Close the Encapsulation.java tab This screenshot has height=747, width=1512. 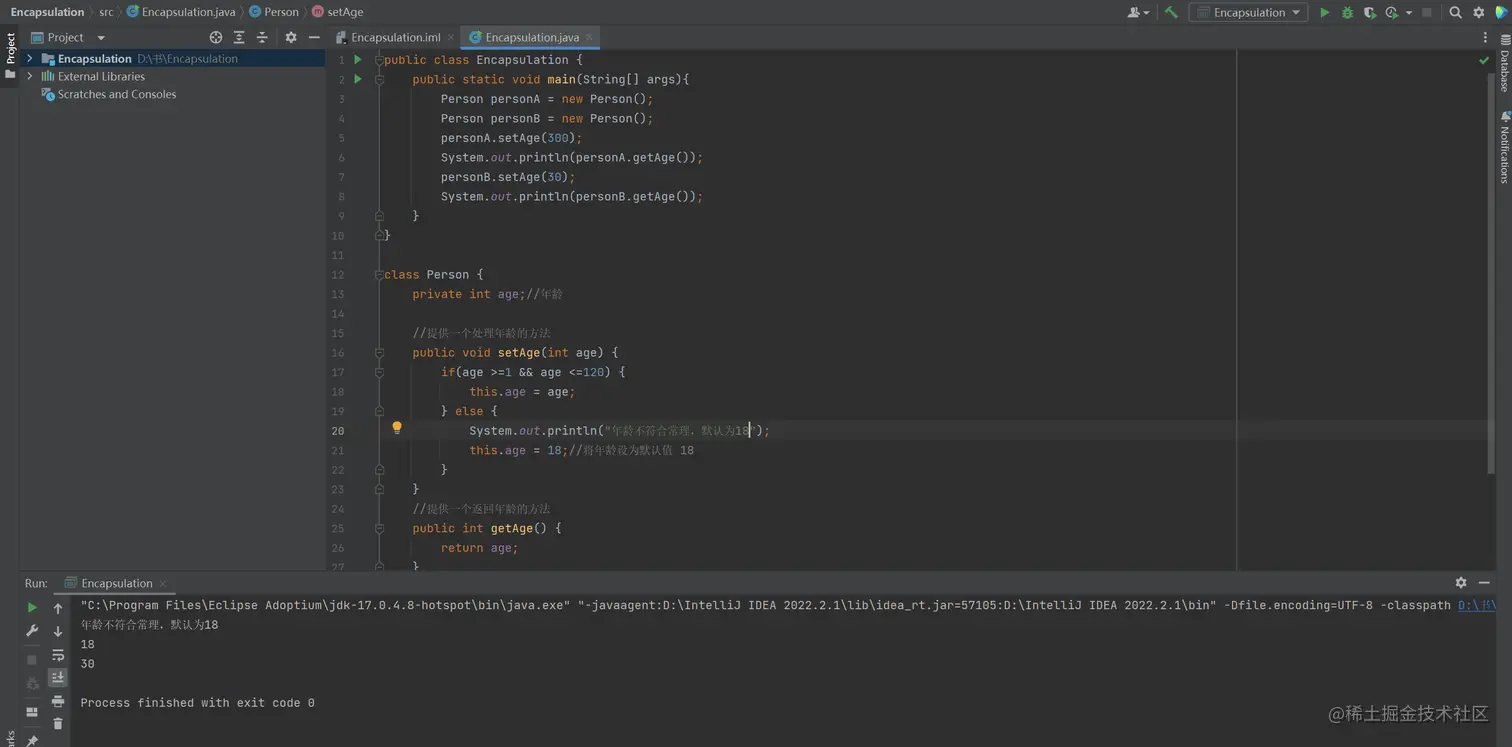(x=590, y=37)
